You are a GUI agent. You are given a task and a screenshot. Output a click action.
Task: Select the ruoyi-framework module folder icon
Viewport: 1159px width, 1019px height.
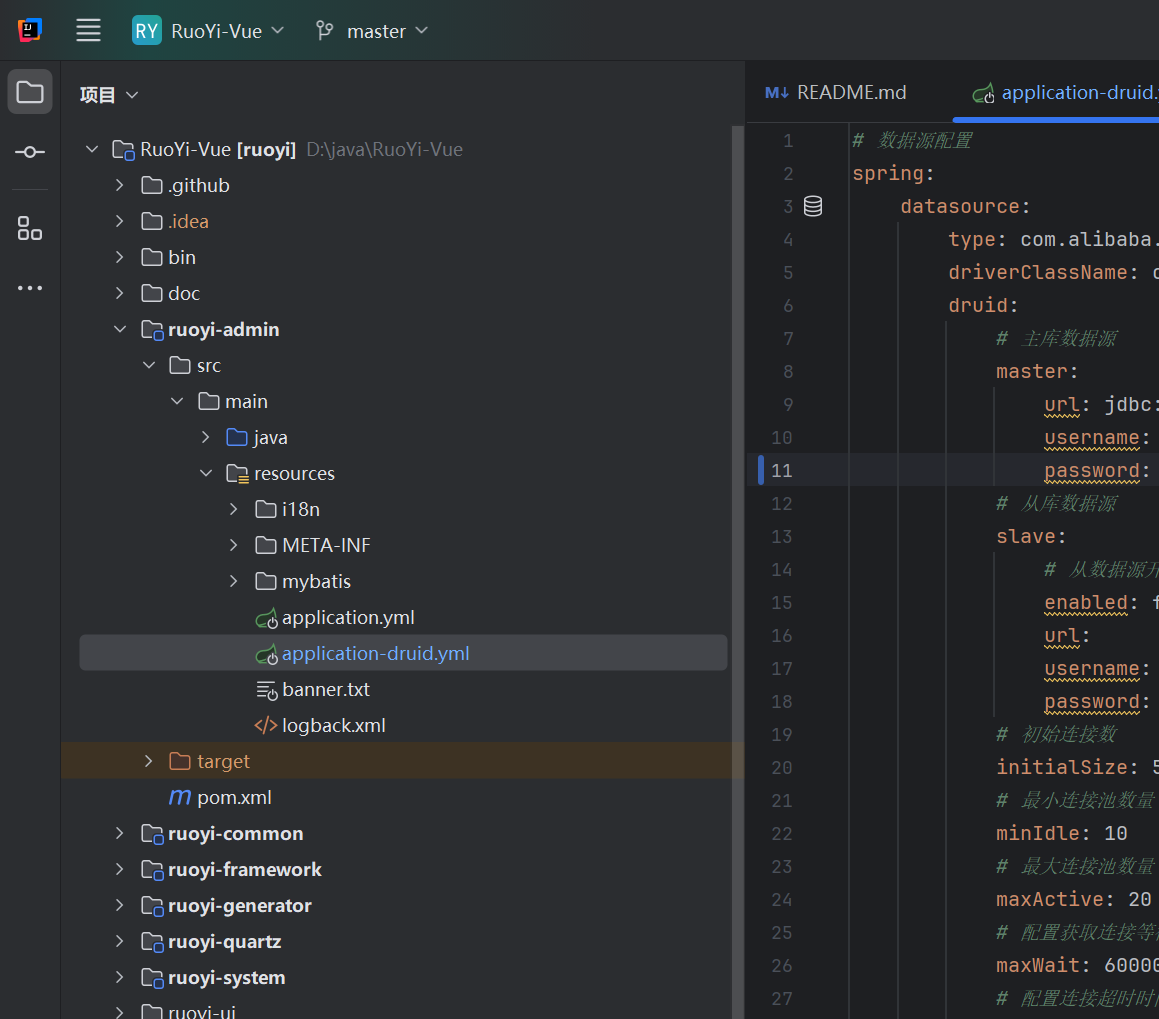click(x=152, y=870)
